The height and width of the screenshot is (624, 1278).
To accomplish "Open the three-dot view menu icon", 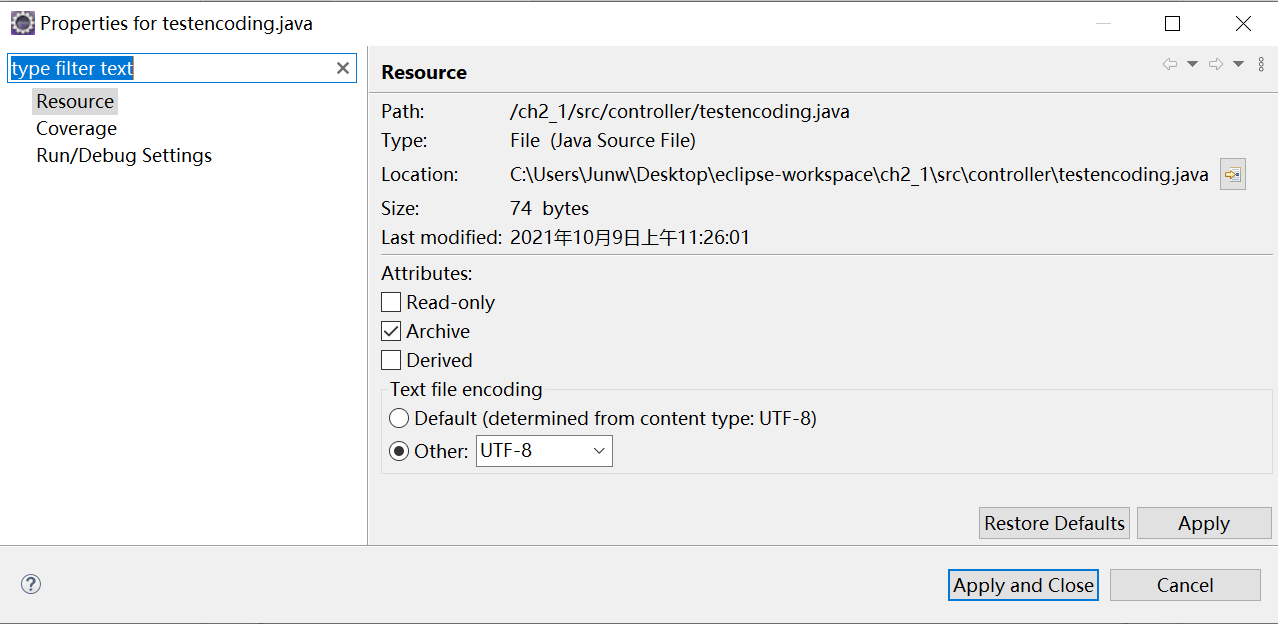I will (1261, 64).
